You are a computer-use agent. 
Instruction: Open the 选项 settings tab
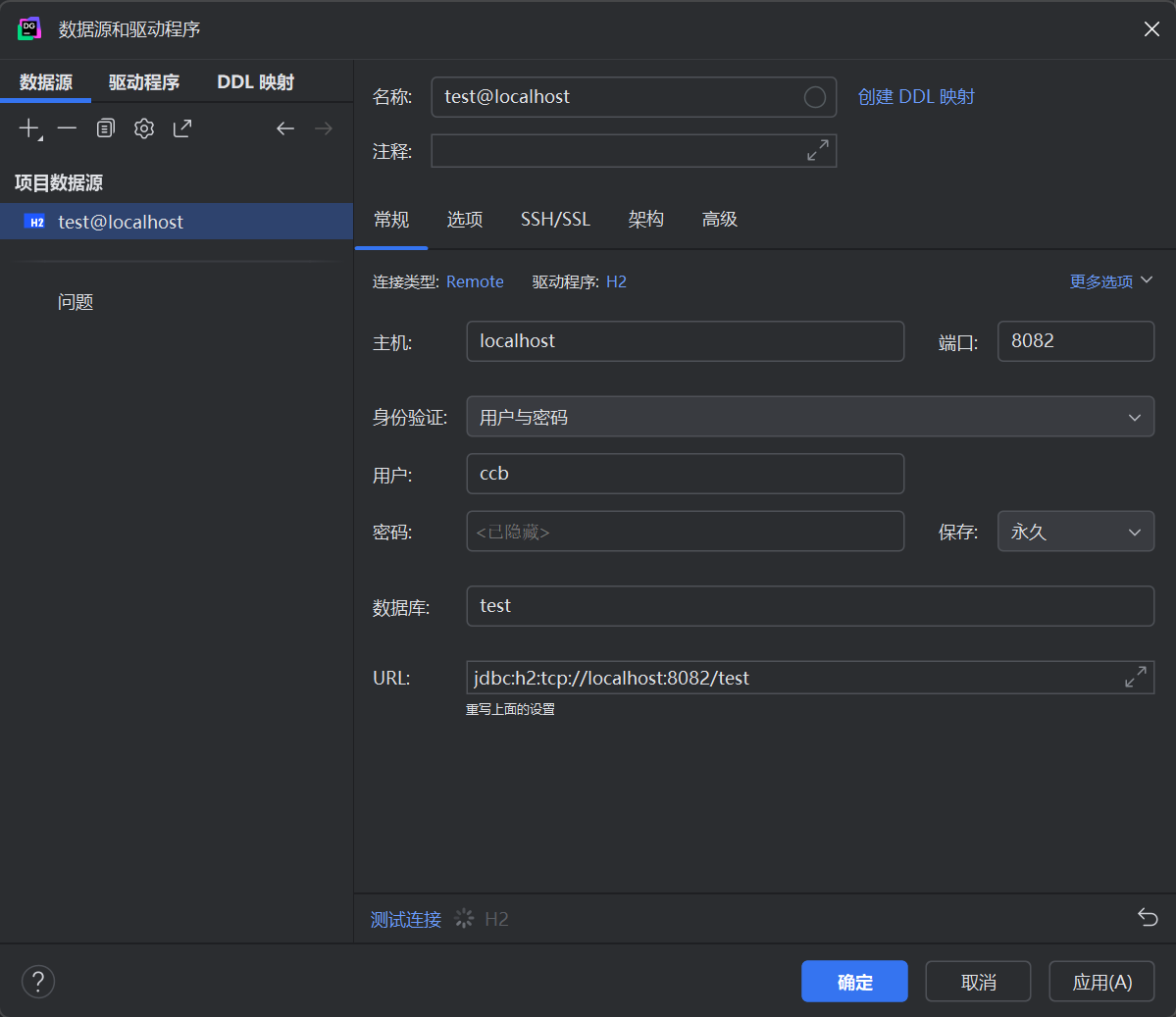(x=465, y=219)
